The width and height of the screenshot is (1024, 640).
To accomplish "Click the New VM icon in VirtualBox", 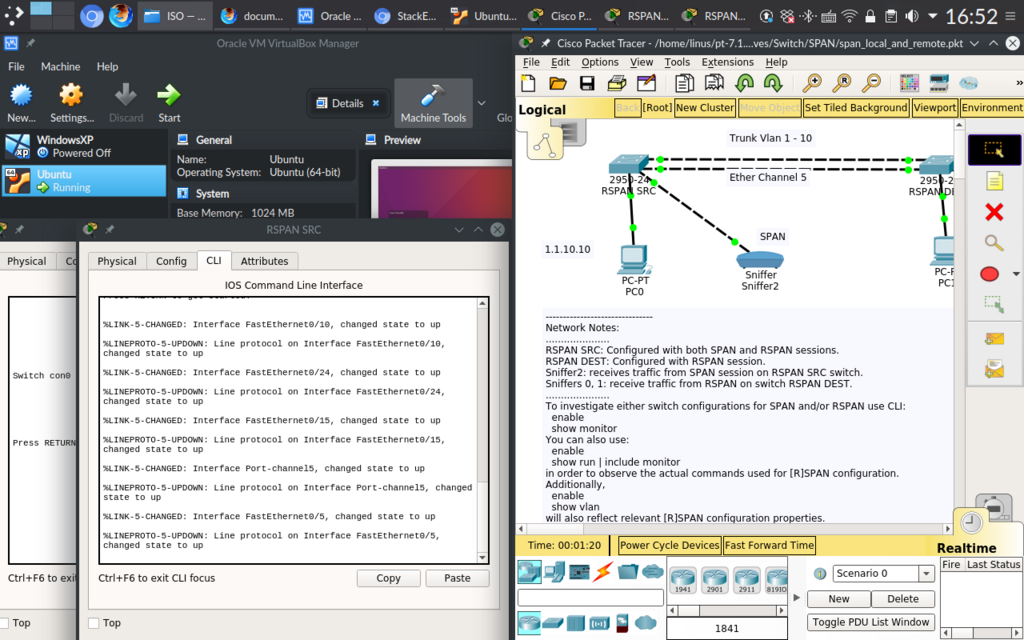I will 21,103.
